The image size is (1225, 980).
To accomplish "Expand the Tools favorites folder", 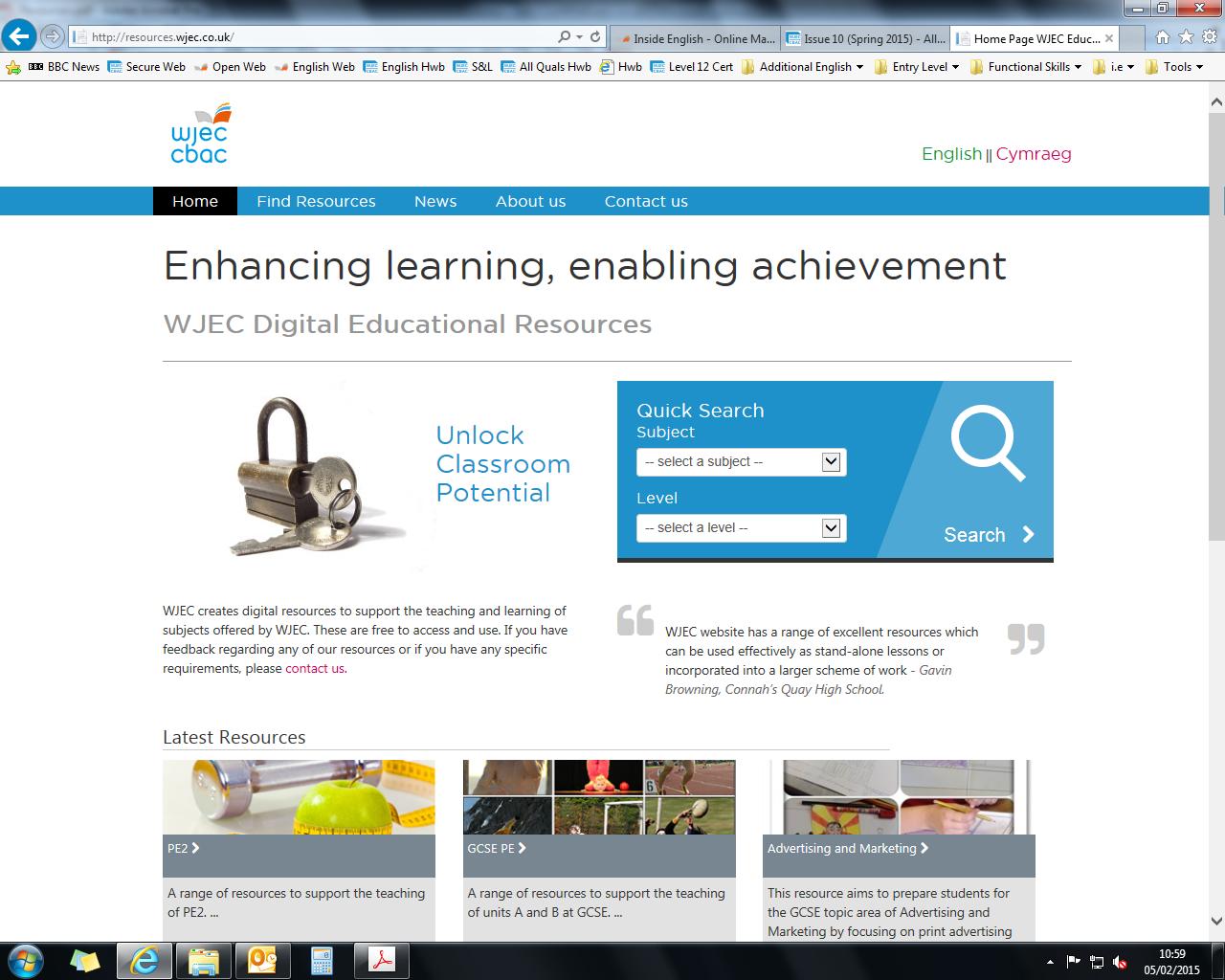I will coord(1175,67).
